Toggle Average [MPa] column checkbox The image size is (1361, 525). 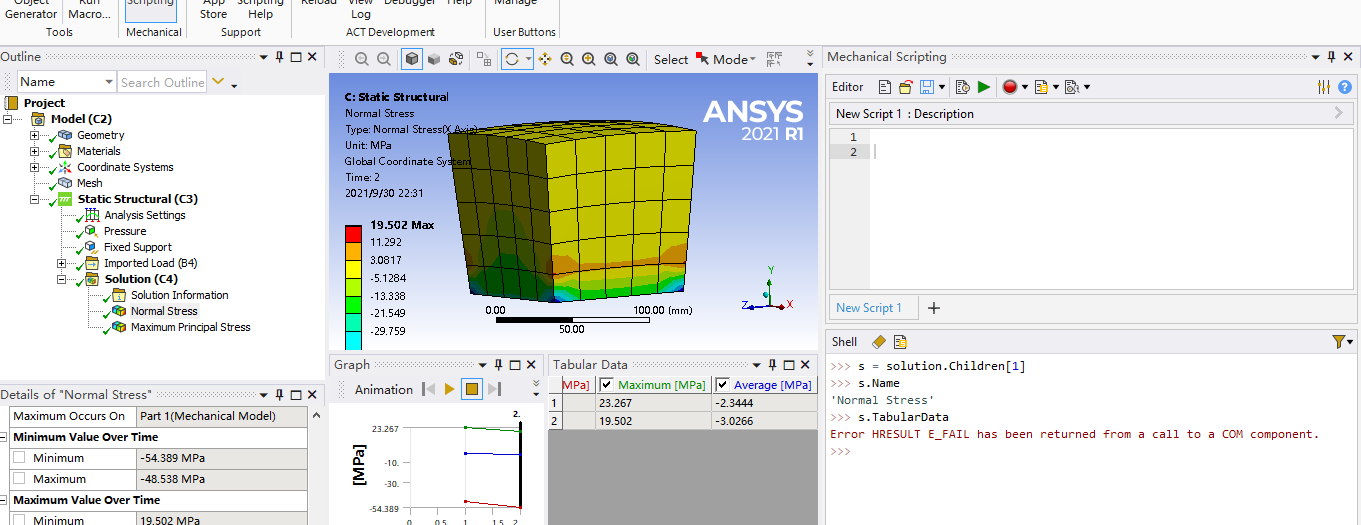click(x=722, y=385)
